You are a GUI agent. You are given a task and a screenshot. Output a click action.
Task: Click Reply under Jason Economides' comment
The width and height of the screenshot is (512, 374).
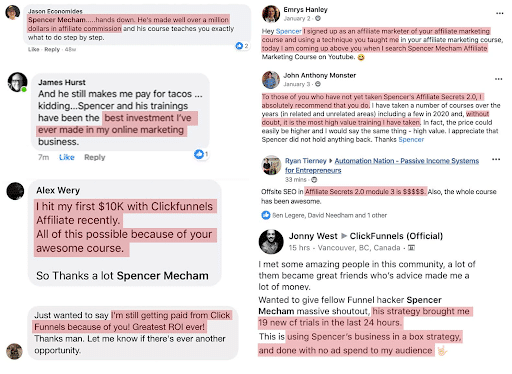(52, 49)
